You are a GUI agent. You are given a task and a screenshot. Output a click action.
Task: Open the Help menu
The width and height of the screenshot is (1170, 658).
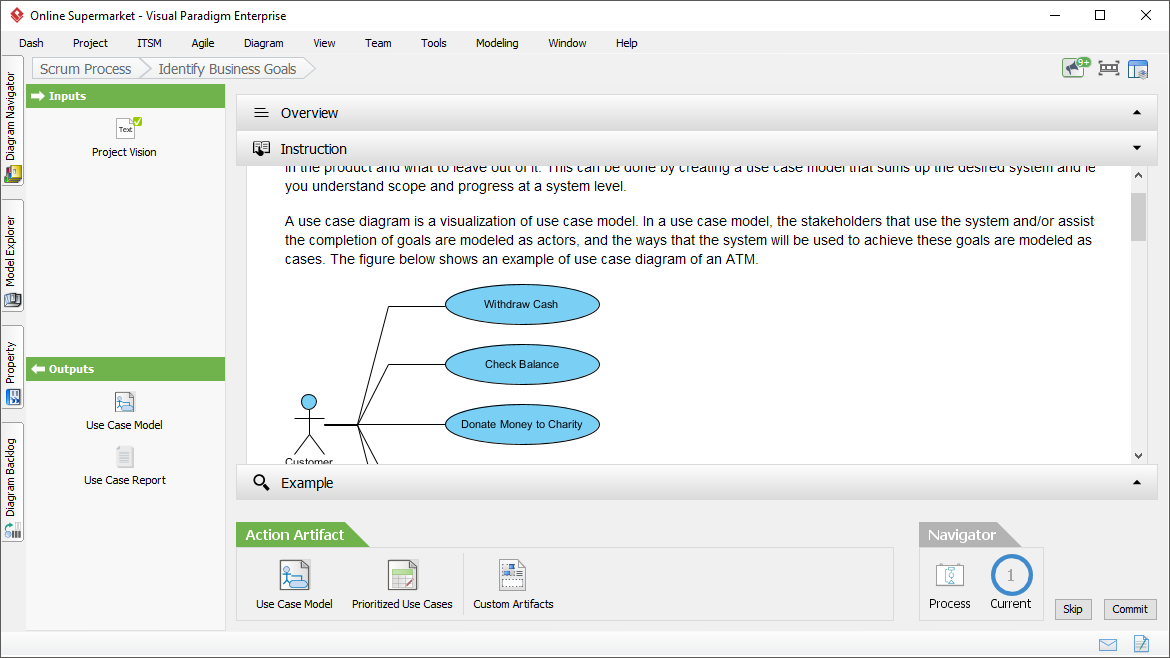[x=627, y=43]
